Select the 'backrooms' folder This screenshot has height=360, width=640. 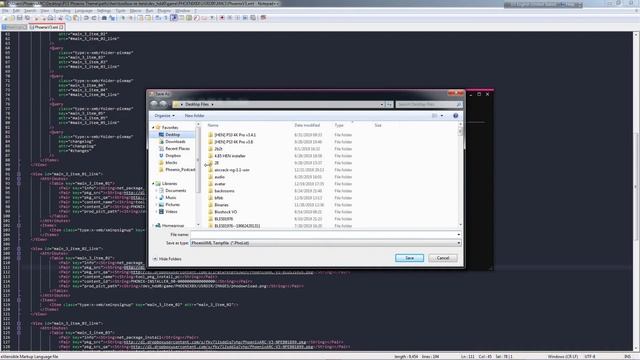click(x=224, y=191)
